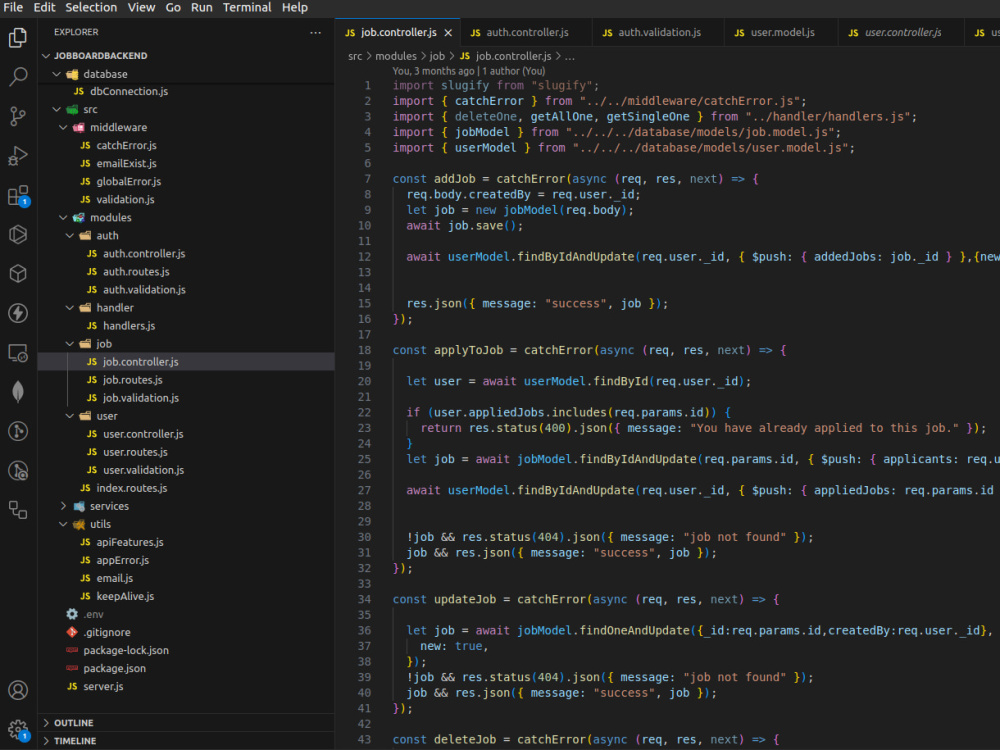Open the Manage gear icon
The height and width of the screenshot is (750, 1000).
point(18,729)
